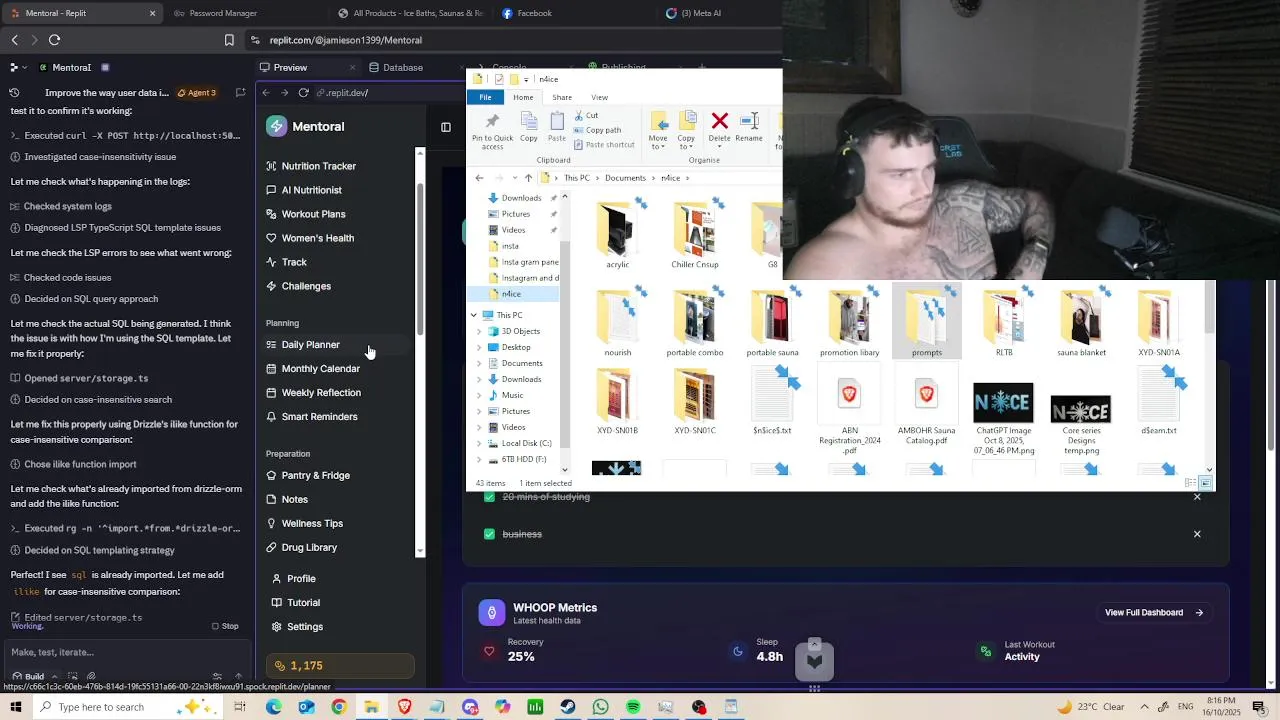Remove the 'business' task with X
This screenshot has height=720, width=1280.
(x=1197, y=534)
